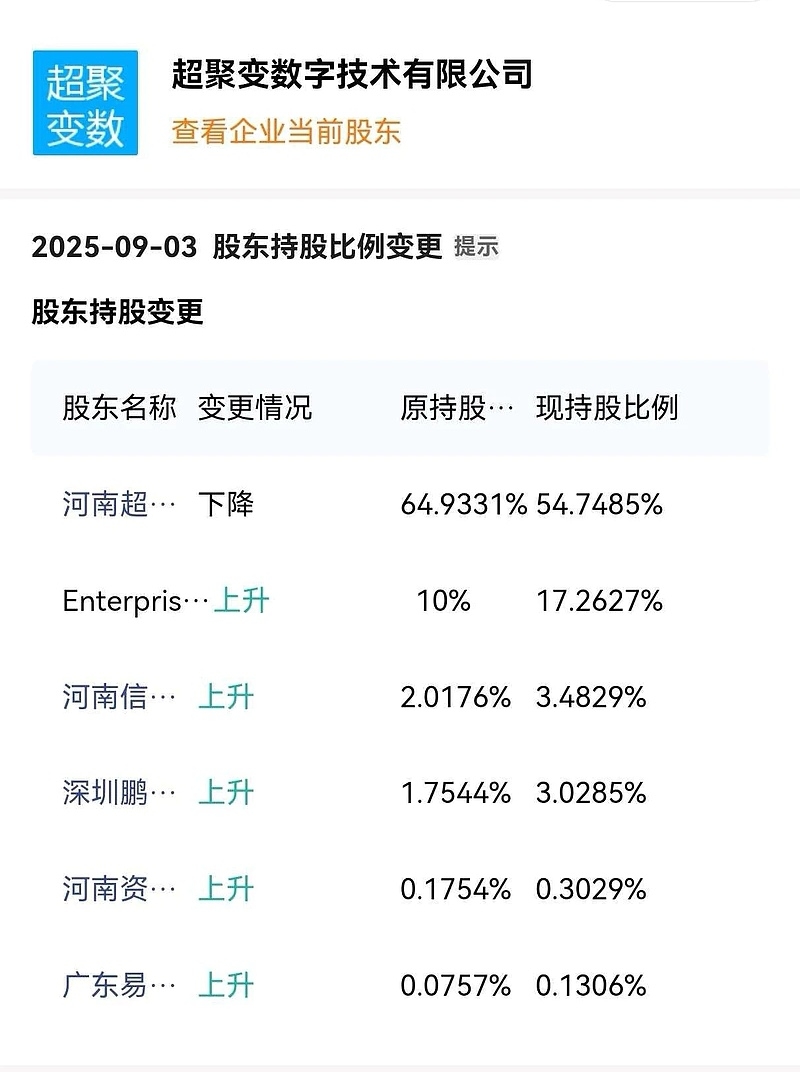Open shareholder Enterpris… entry

[135, 601]
